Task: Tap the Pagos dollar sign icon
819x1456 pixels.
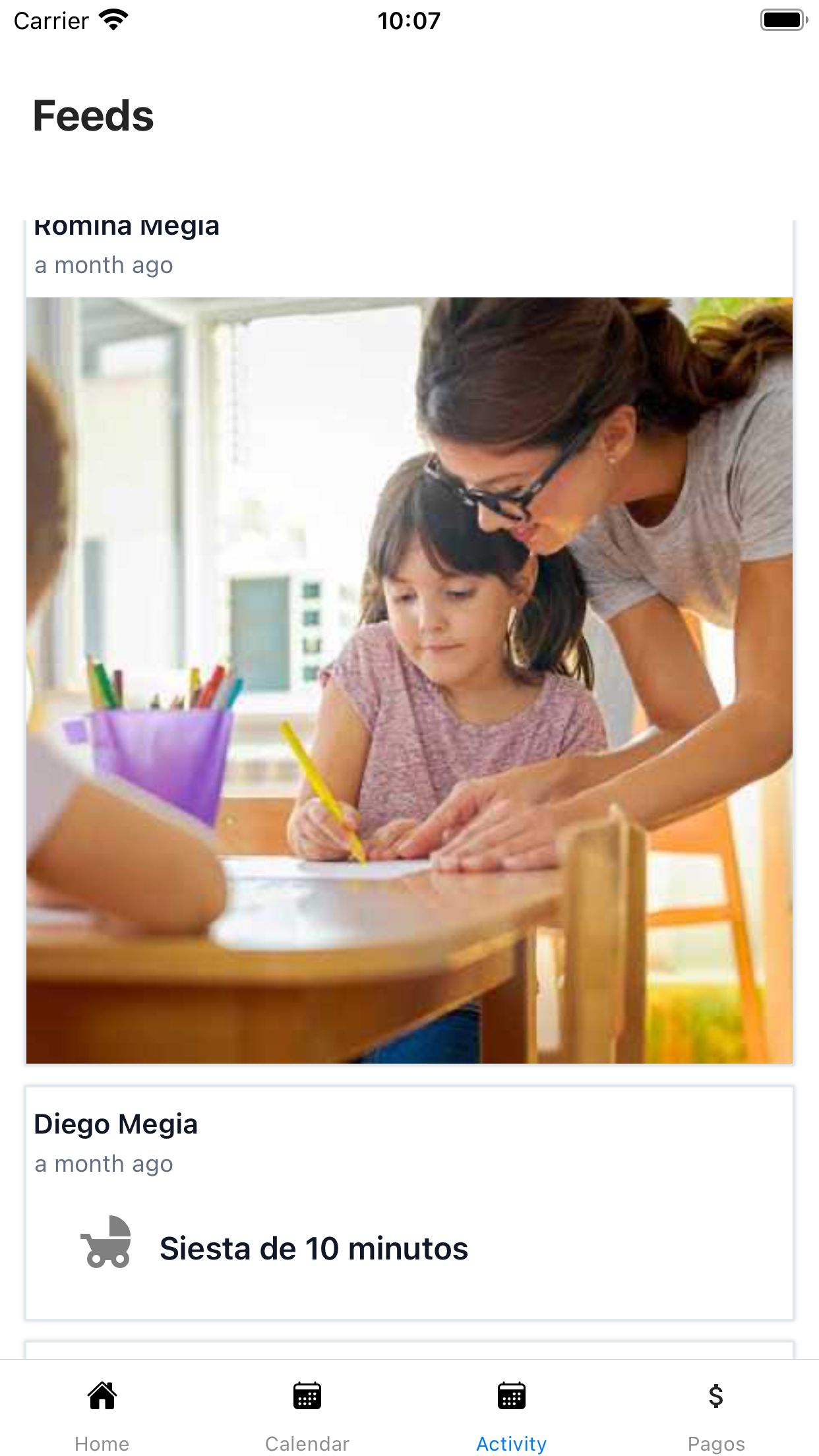Action: pos(716,1395)
